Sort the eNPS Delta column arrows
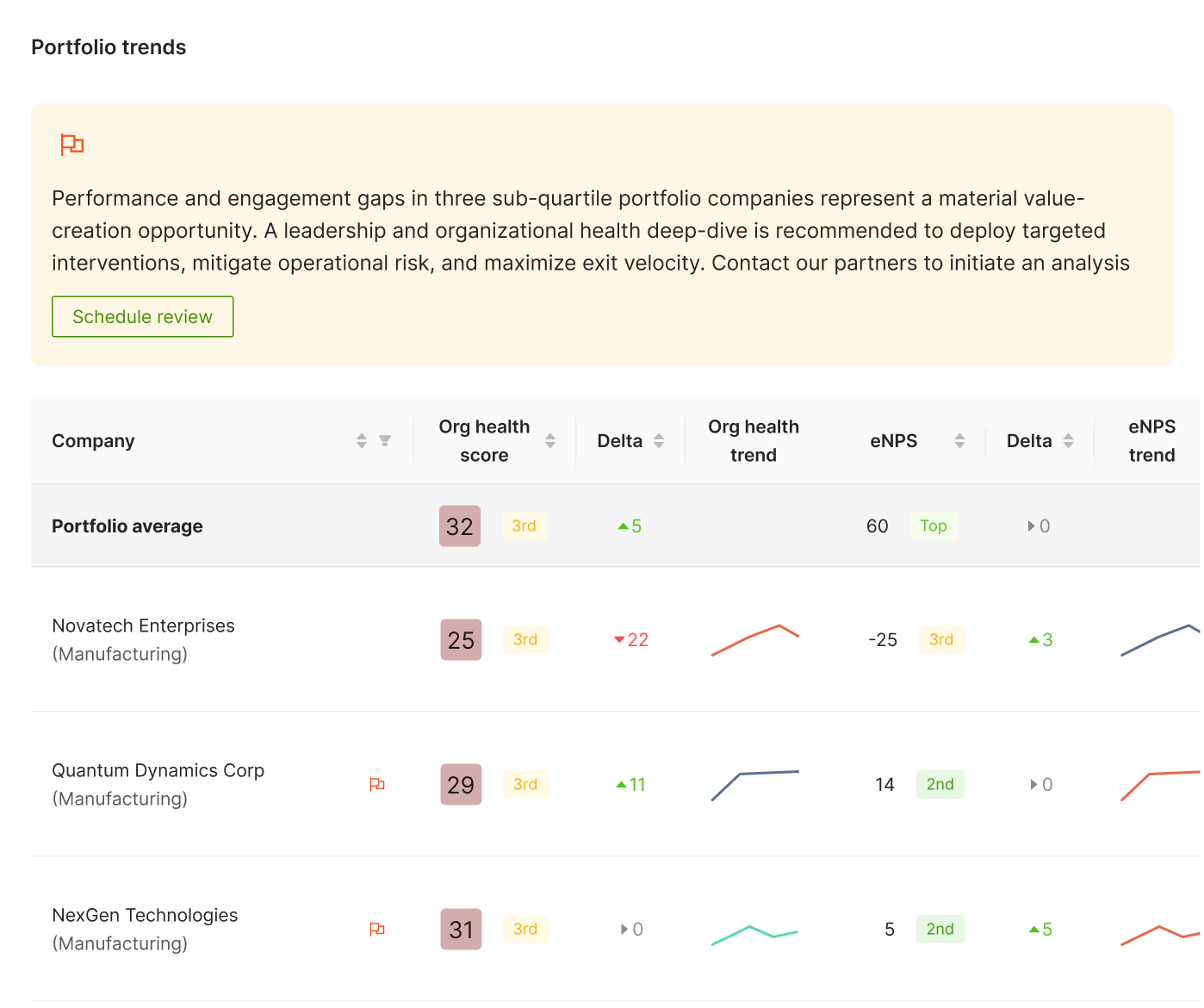 [1068, 441]
